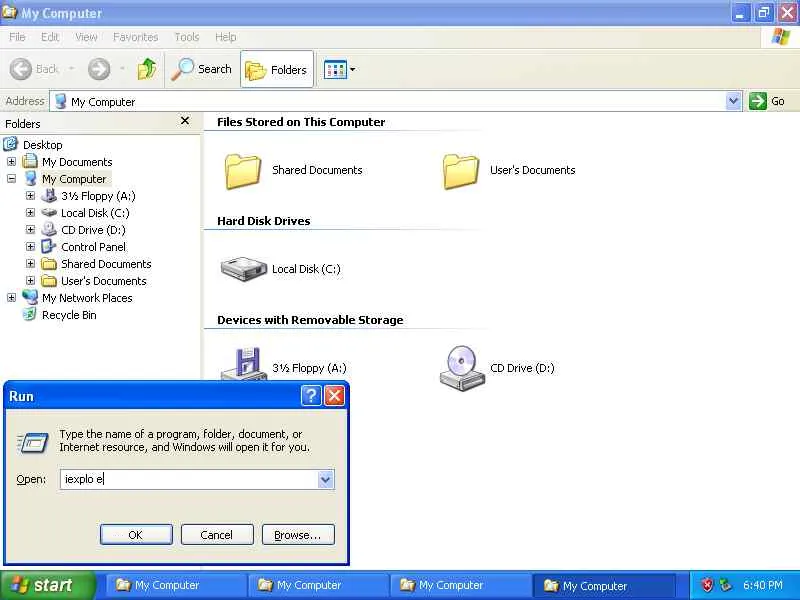Image resolution: width=800 pixels, height=600 pixels.
Task: Click Devices with Removable Storage header
Action: point(310,320)
